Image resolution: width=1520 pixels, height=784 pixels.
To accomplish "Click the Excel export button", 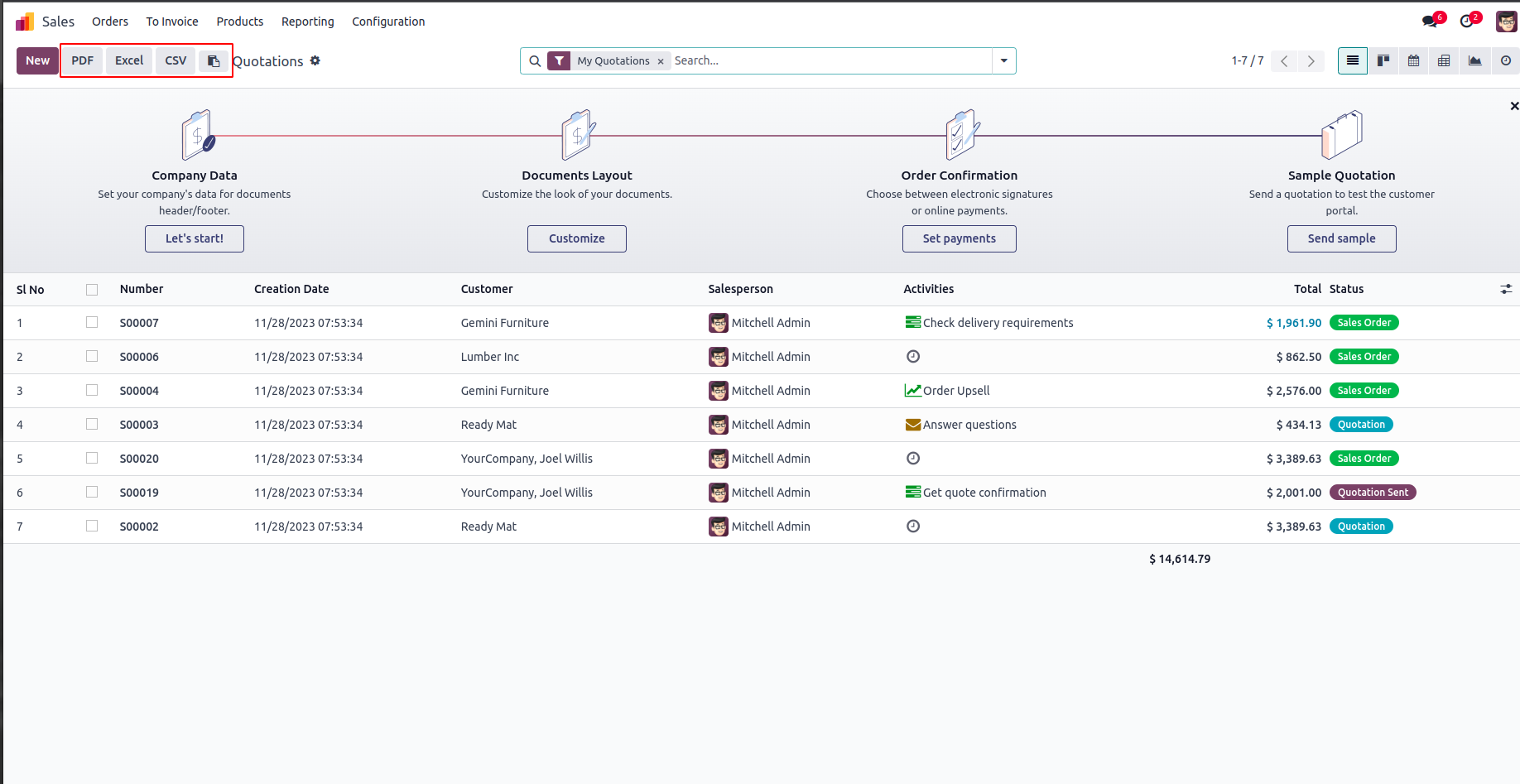I will (129, 60).
